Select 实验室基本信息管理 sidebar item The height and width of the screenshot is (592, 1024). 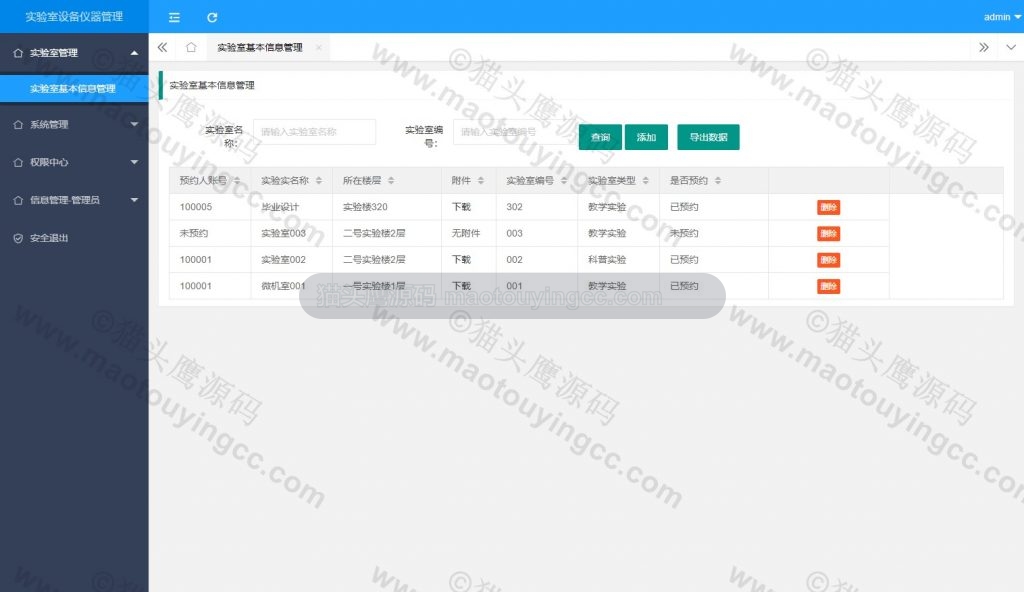click(x=74, y=88)
